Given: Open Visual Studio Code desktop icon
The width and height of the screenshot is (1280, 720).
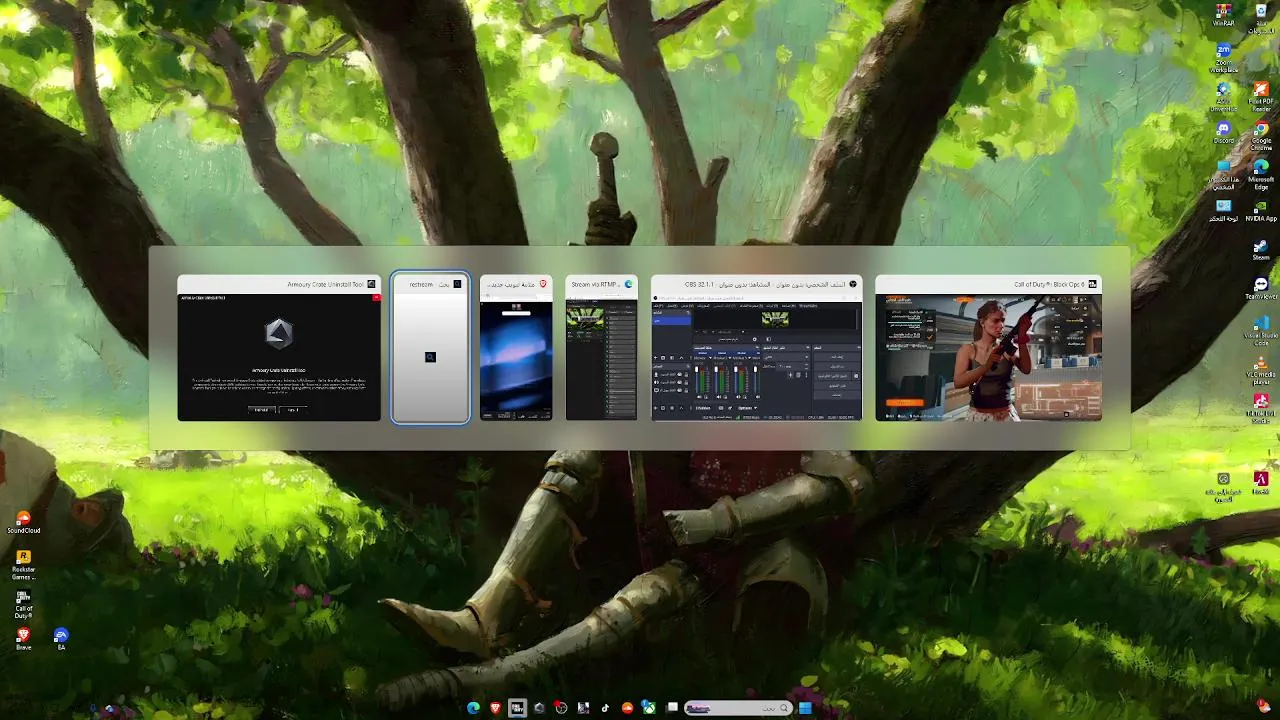Looking at the screenshot, I should [1261, 331].
